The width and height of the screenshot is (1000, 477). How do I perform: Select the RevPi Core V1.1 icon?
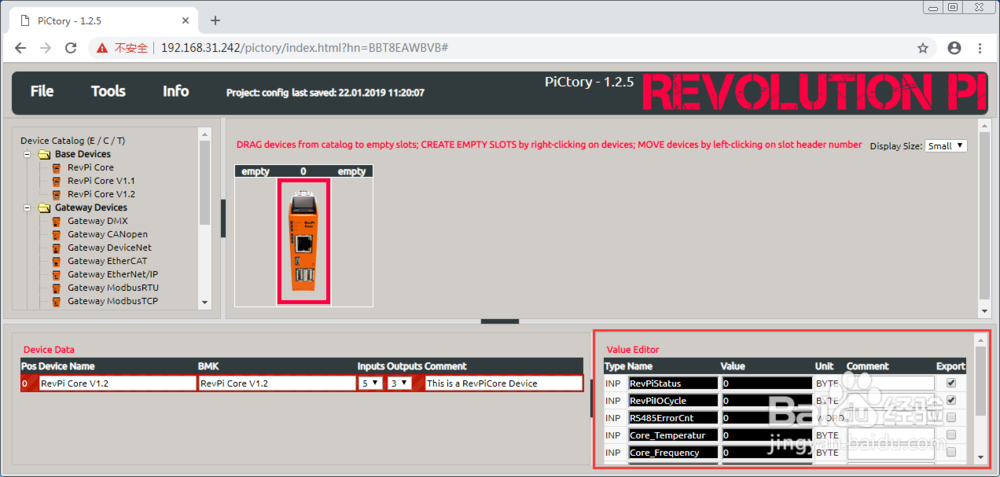pos(56,181)
